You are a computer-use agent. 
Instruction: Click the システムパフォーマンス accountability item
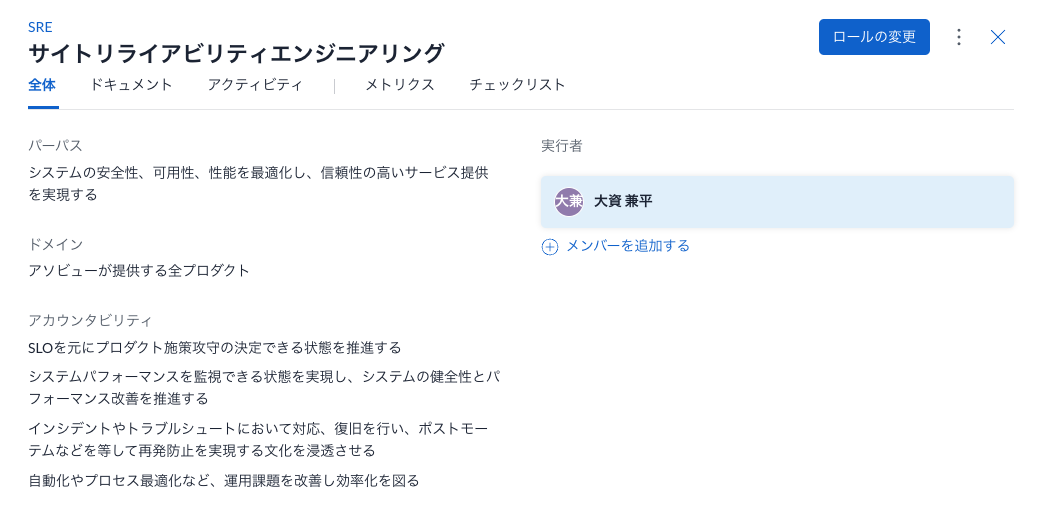coord(263,387)
